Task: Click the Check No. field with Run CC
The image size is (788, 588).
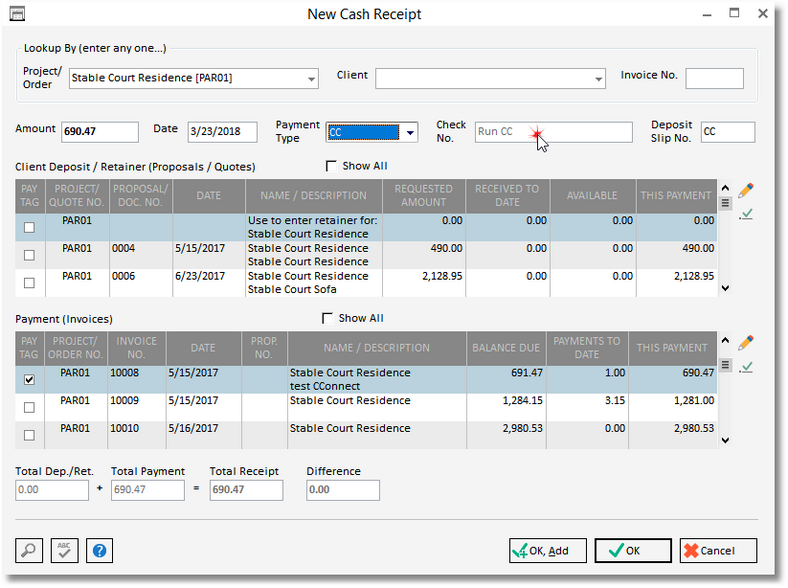Action: 553,132
